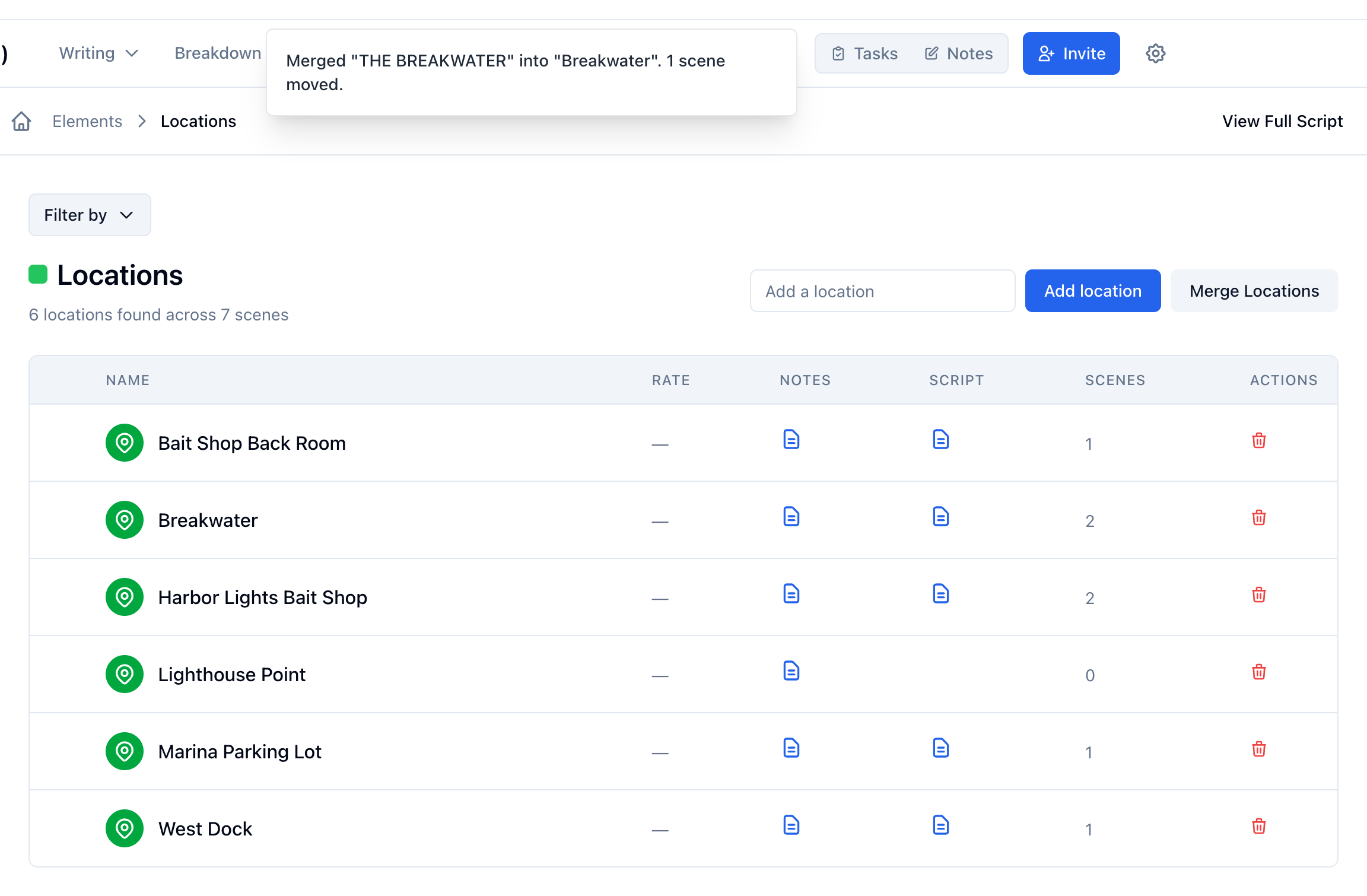
Task: Click Merge Locations button
Action: (1254, 291)
